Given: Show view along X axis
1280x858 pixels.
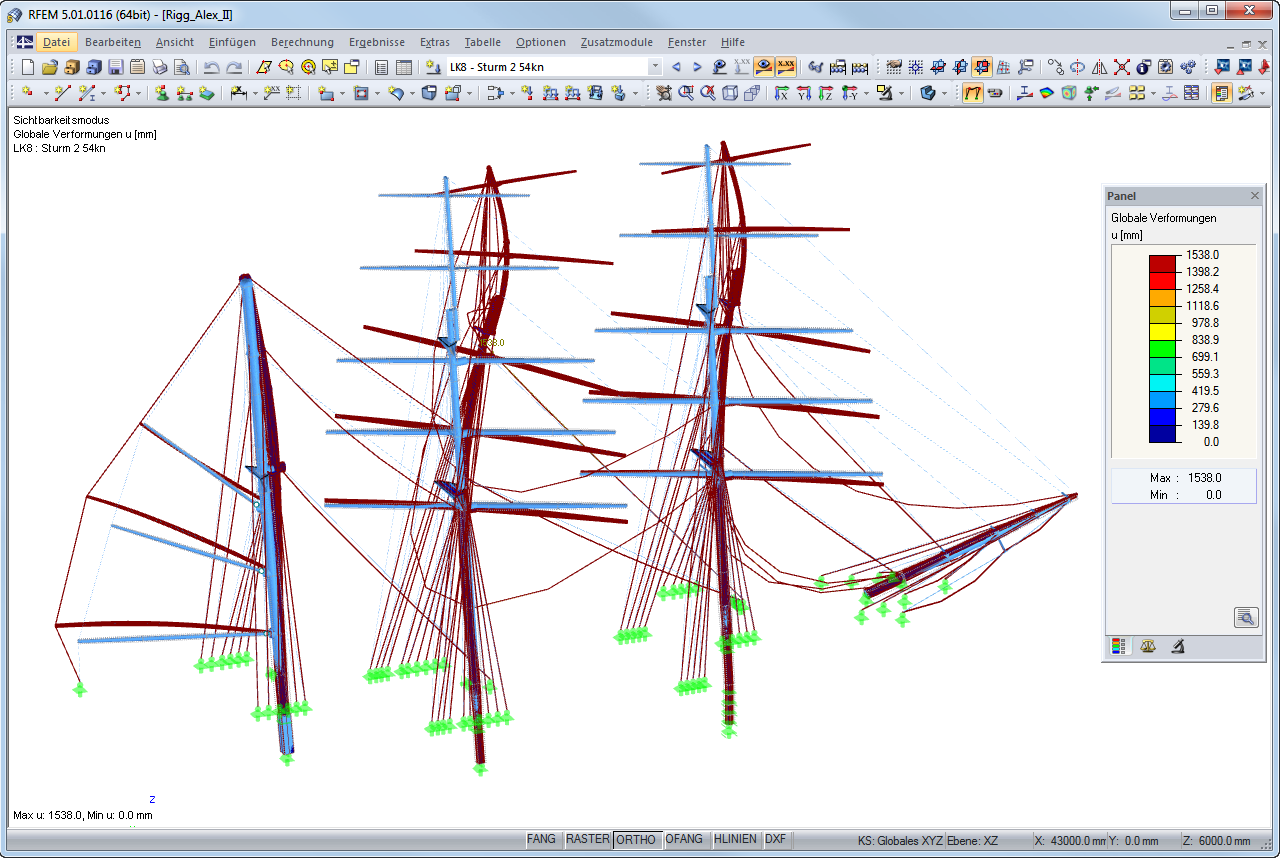Looking at the screenshot, I should pyautogui.click(x=782, y=93).
